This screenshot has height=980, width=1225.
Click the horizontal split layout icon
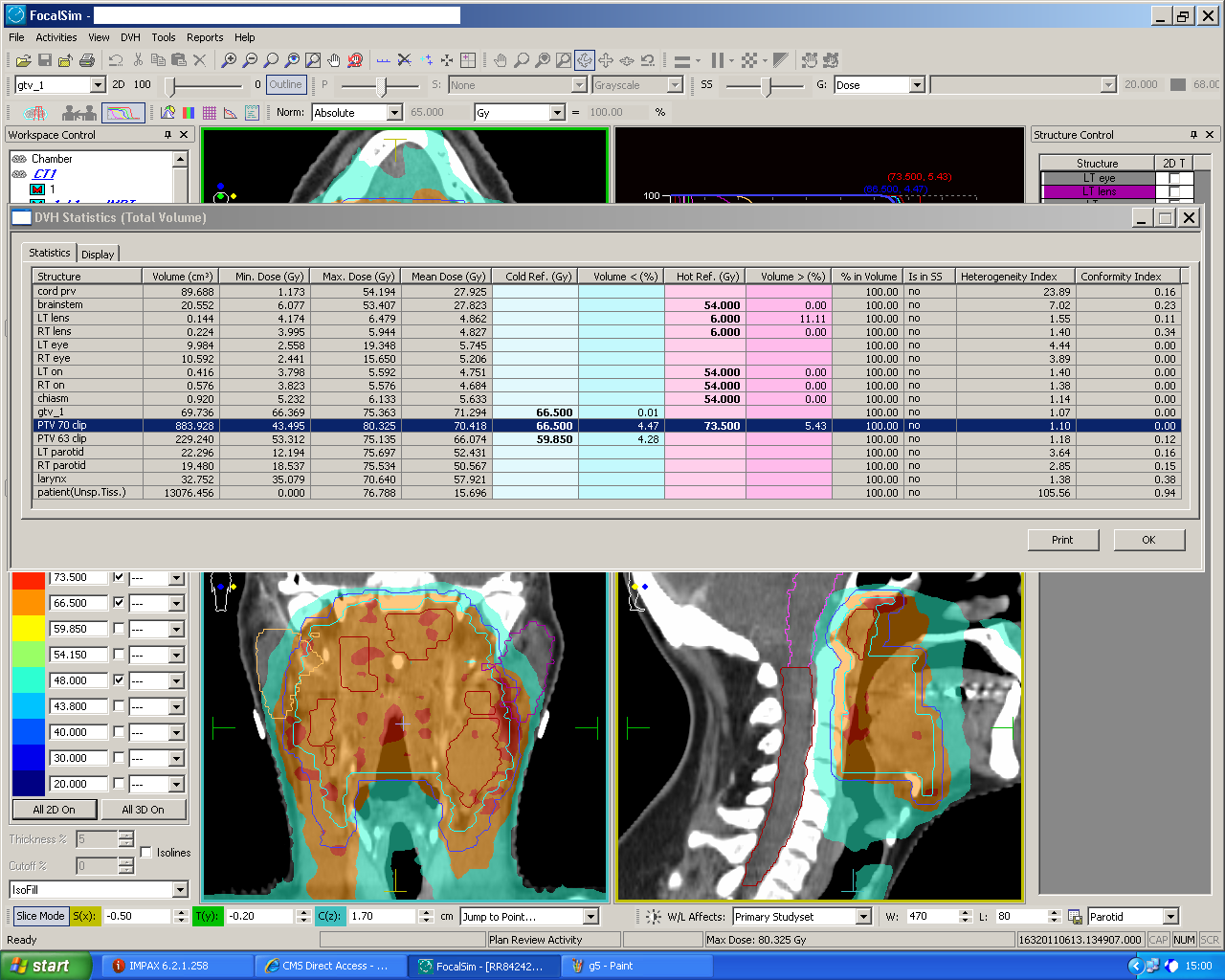coord(682,60)
